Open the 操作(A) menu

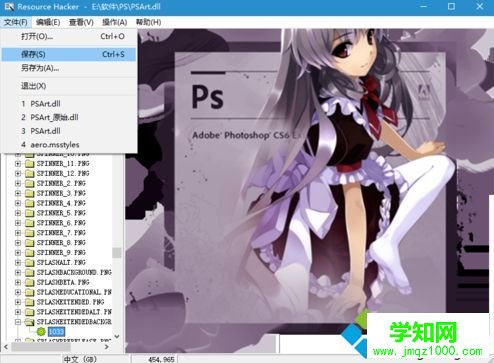[114, 22]
